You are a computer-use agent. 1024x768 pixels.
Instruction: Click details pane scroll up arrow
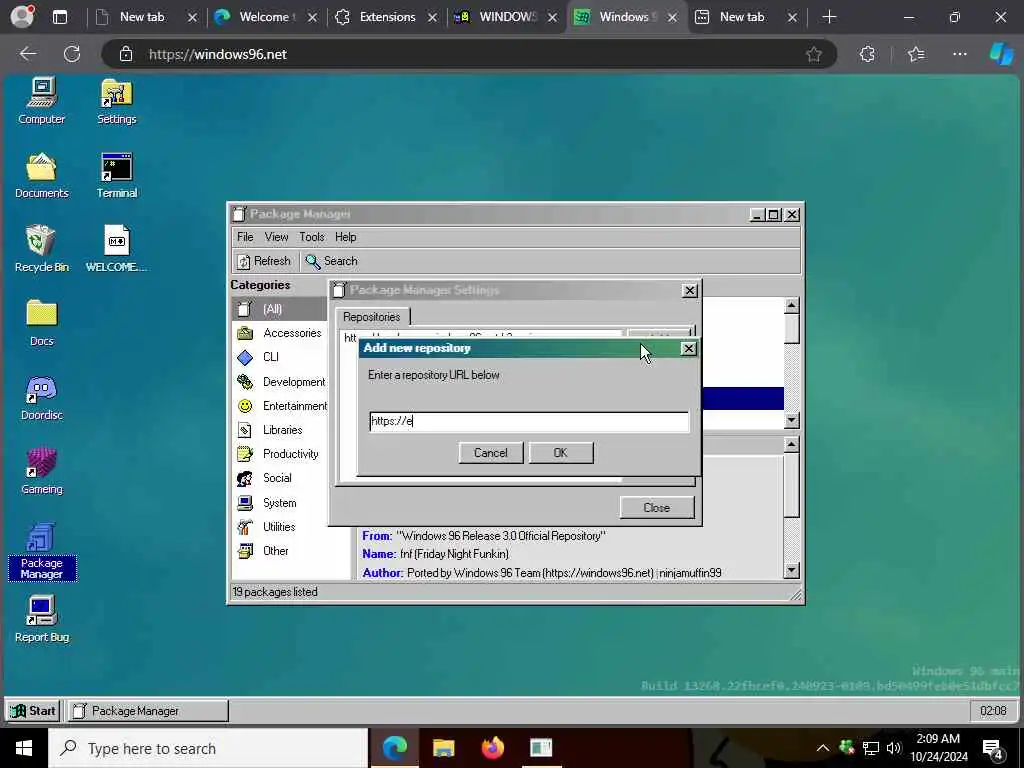792,445
